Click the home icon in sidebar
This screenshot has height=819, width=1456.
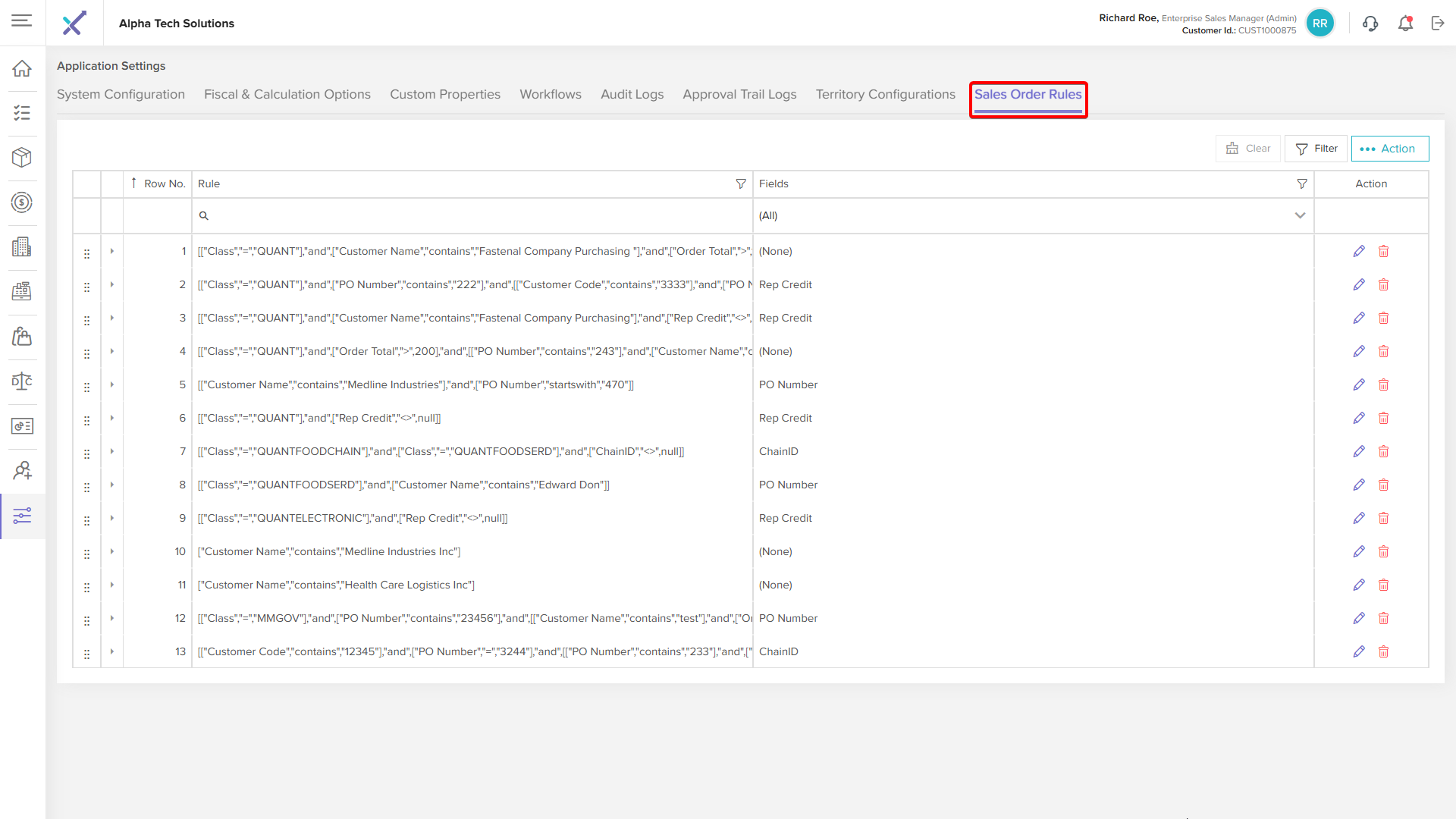[x=22, y=68]
